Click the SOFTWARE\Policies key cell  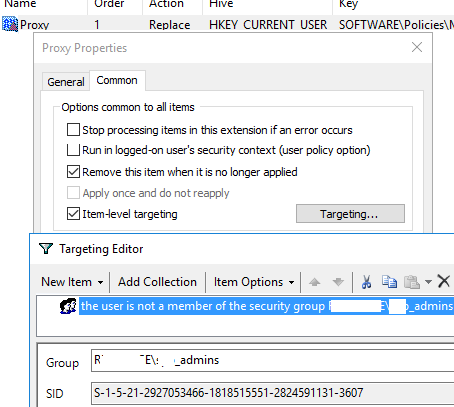coord(396,25)
